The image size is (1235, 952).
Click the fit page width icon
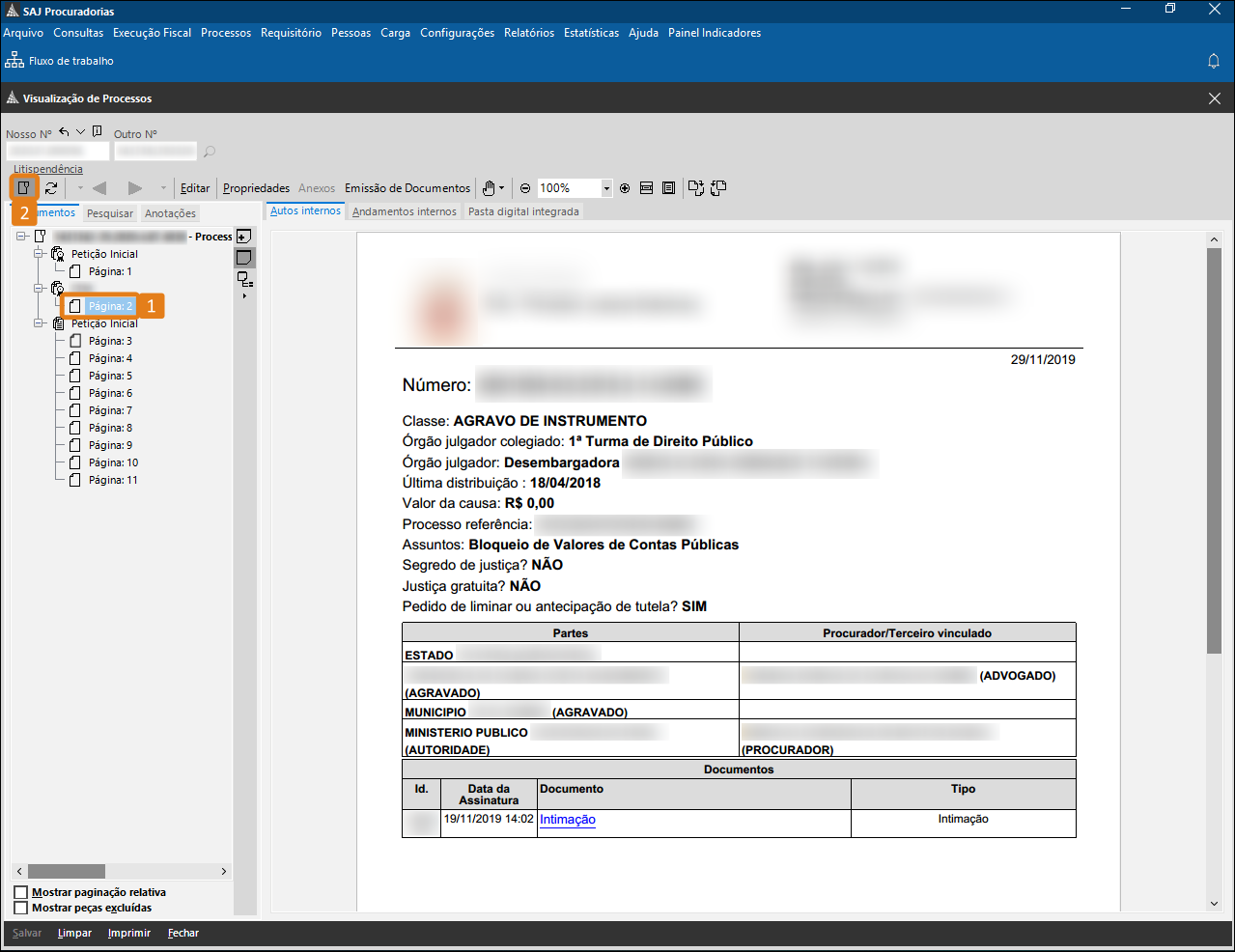click(647, 188)
